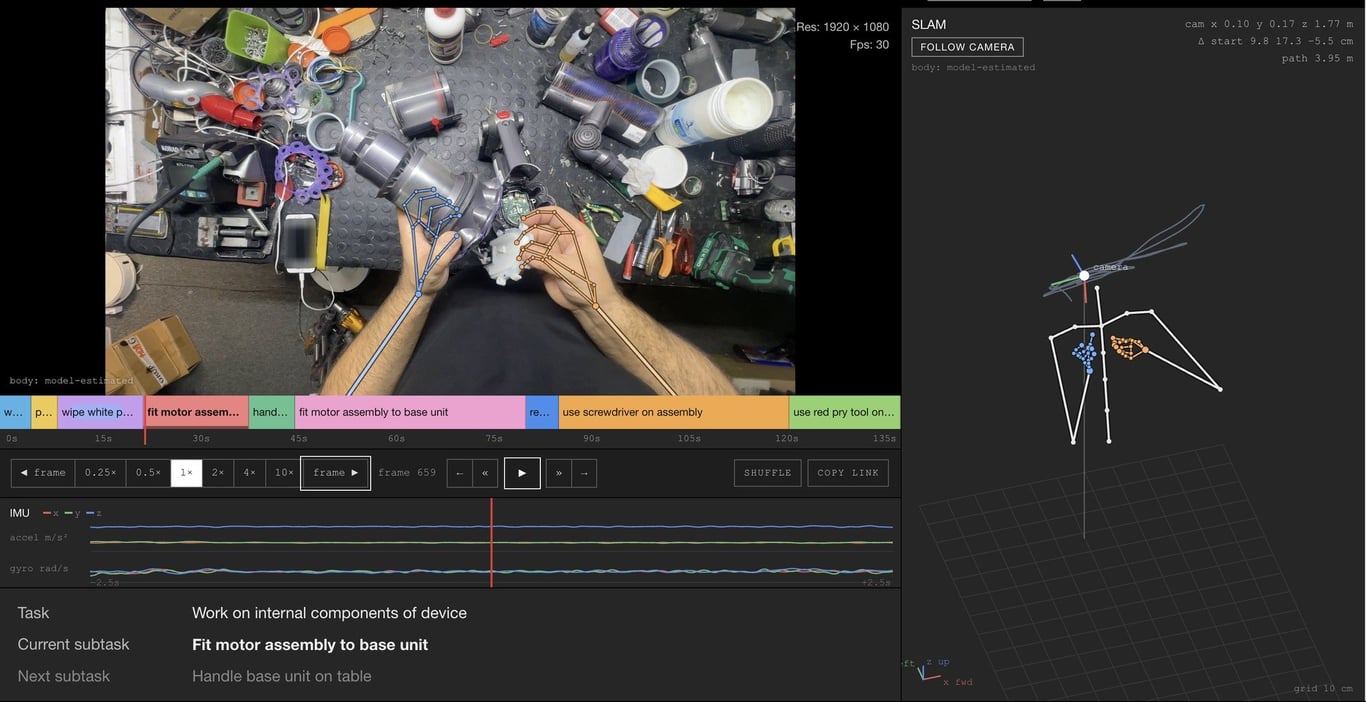The image size is (1366, 702).
Task: Click the IMU accel graph
Action: tap(491, 536)
